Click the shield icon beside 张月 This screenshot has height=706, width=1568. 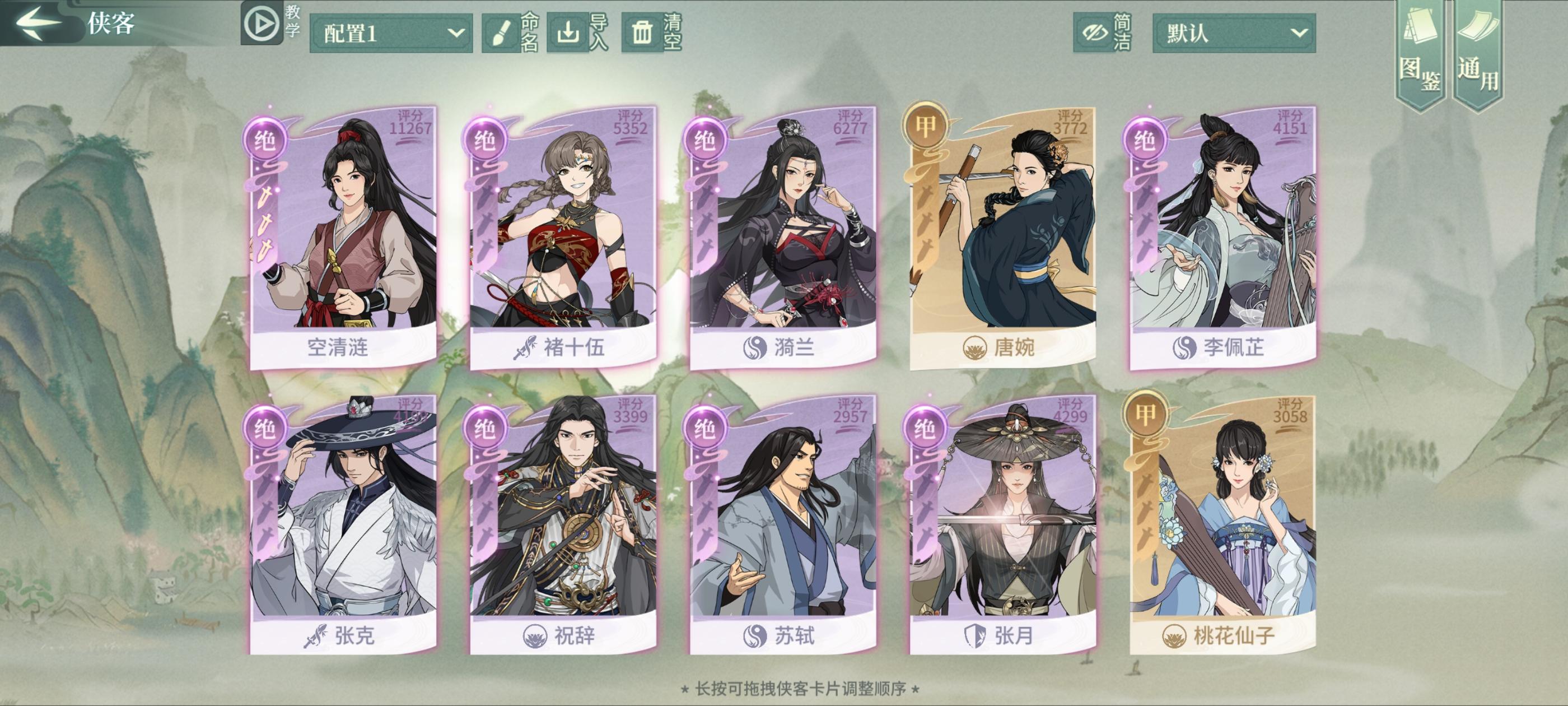pyautogui.click(x=974, y=636)
